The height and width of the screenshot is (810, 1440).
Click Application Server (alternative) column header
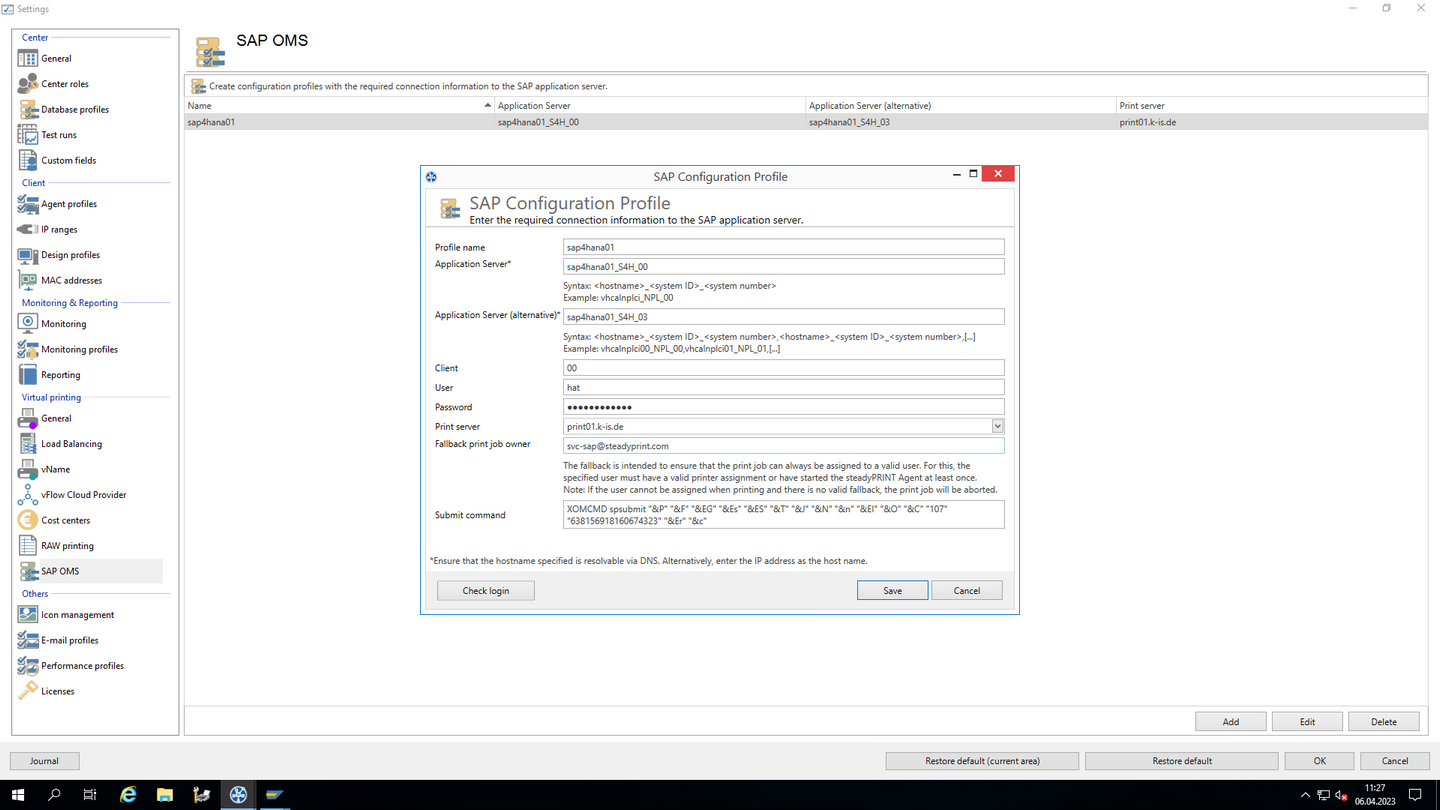(x=961, y=105)
